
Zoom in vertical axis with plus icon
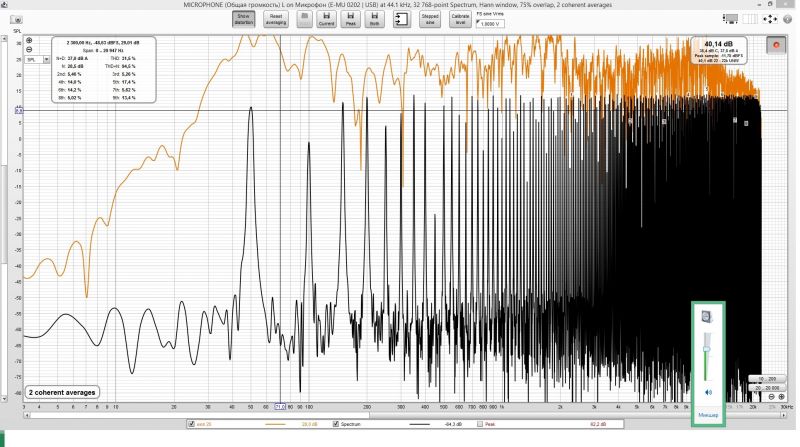coord(30,40)
